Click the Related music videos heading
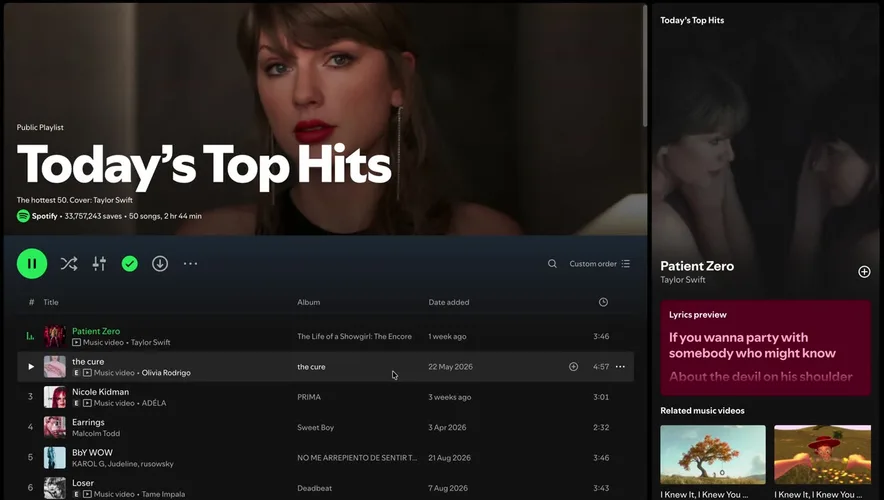 [702, 410]
